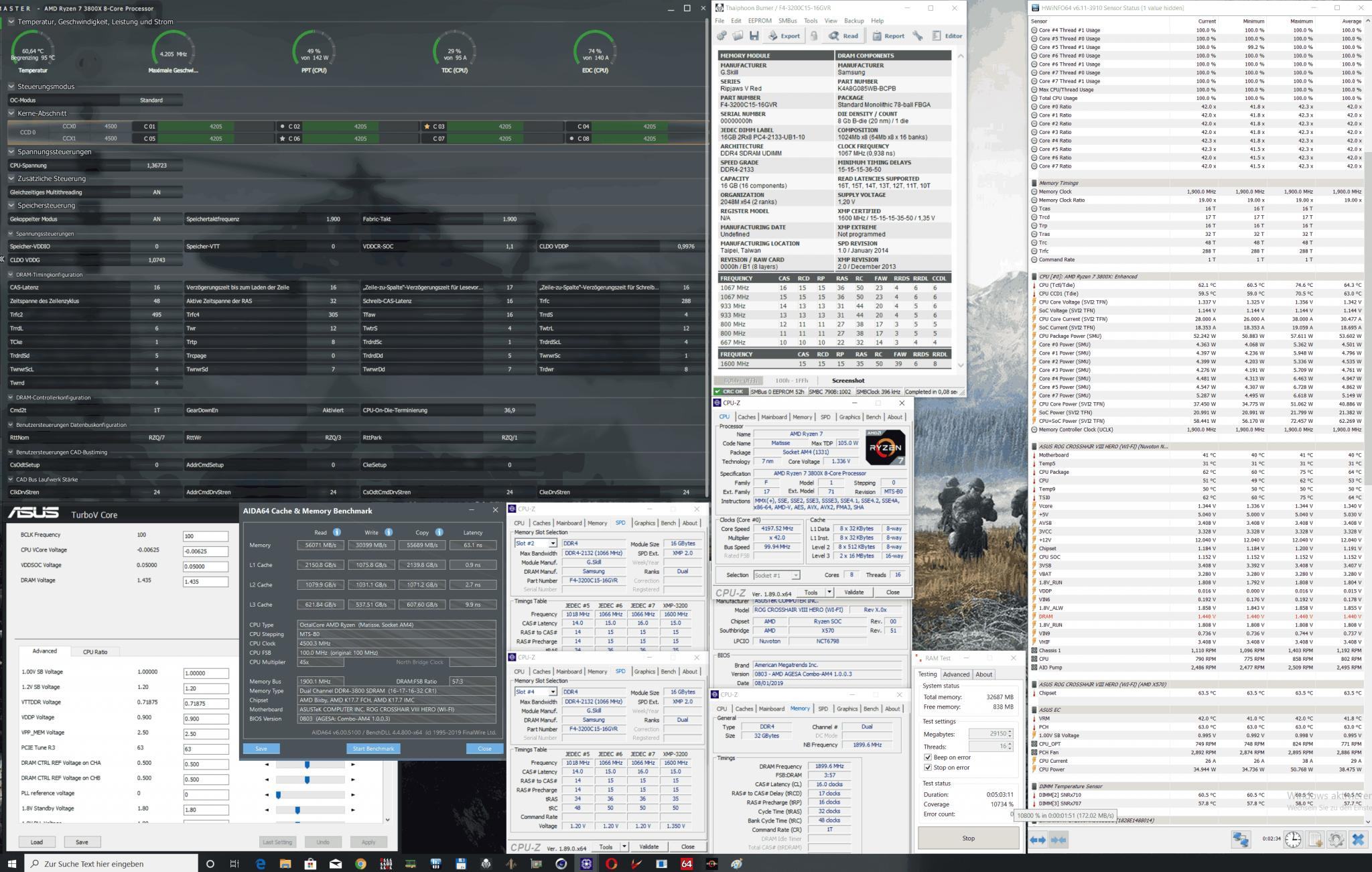
Task: Collapse the Spannungssteuerungen section in Ryzen Master
Action: [11, 152]
